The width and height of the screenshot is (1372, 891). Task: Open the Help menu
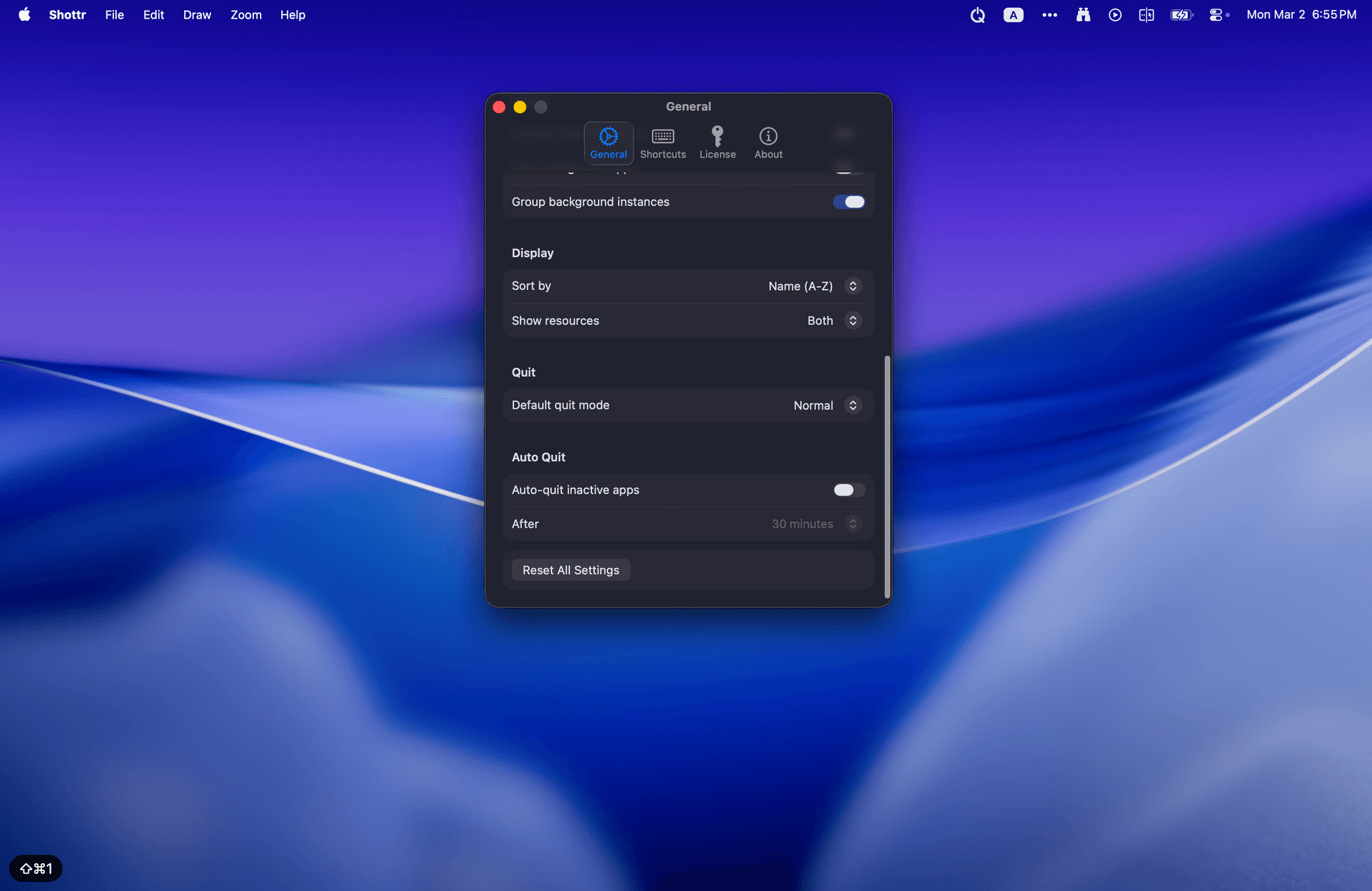click(x=292, y=14)
